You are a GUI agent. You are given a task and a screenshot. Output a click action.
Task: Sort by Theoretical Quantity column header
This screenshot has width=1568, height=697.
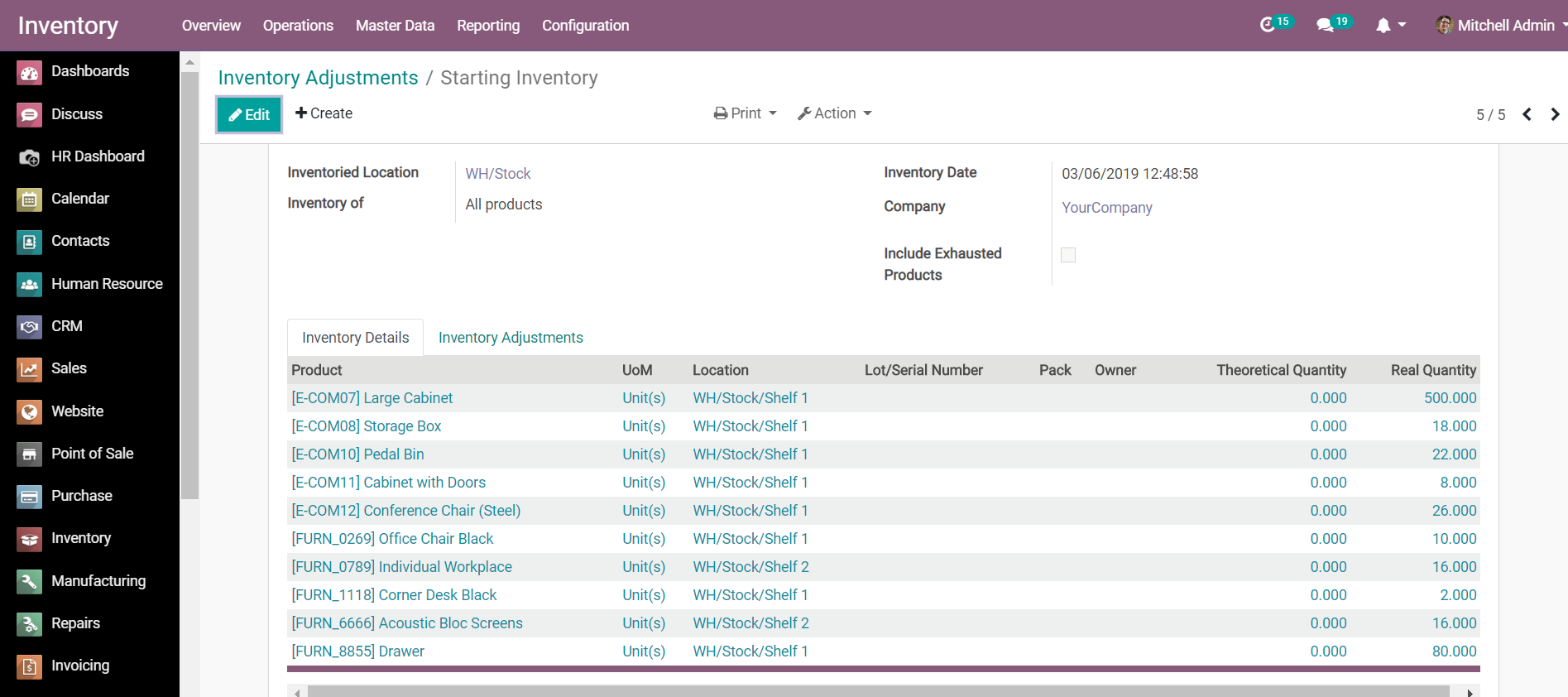1281,370
